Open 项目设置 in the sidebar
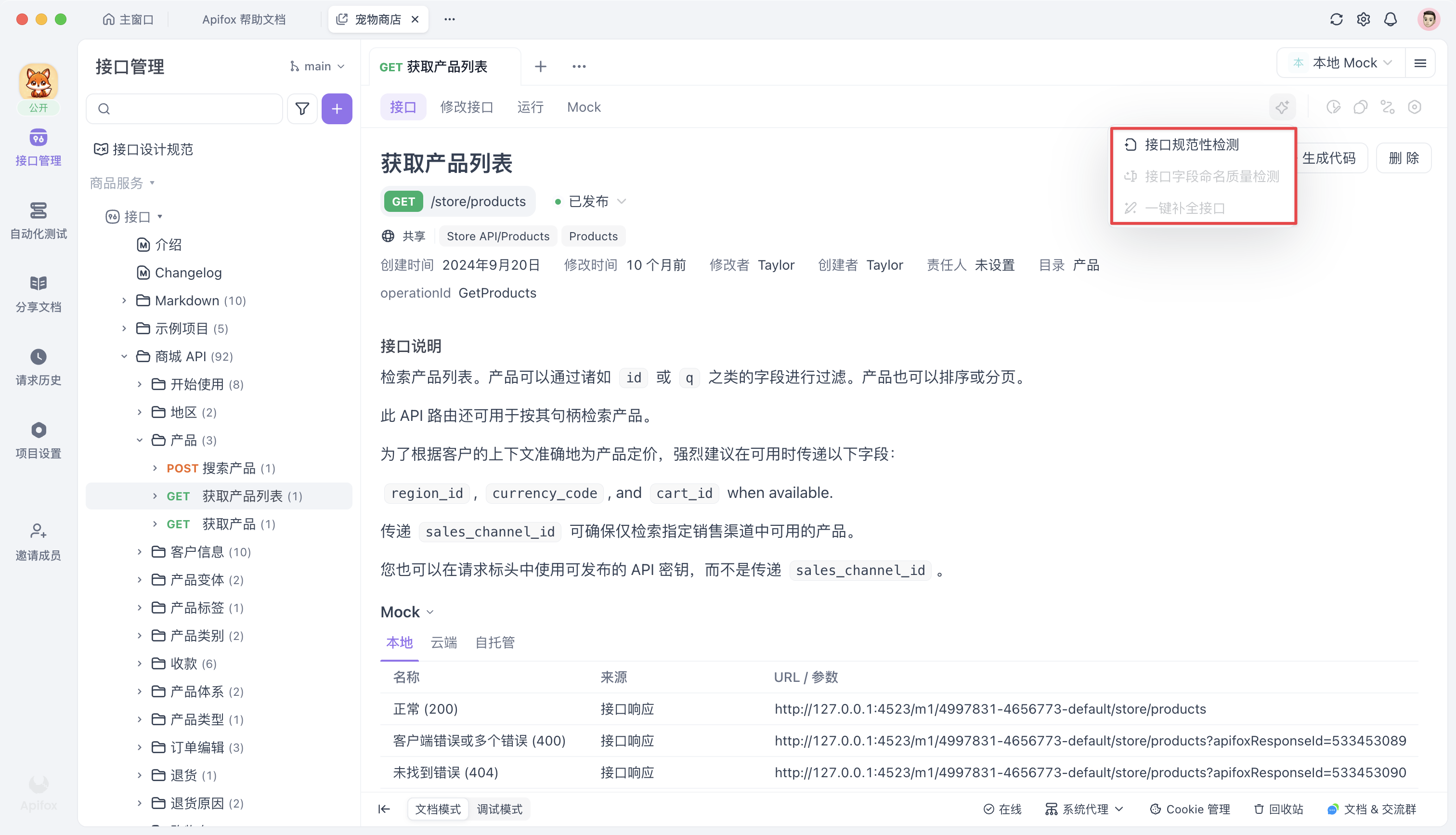 [38, 439]
